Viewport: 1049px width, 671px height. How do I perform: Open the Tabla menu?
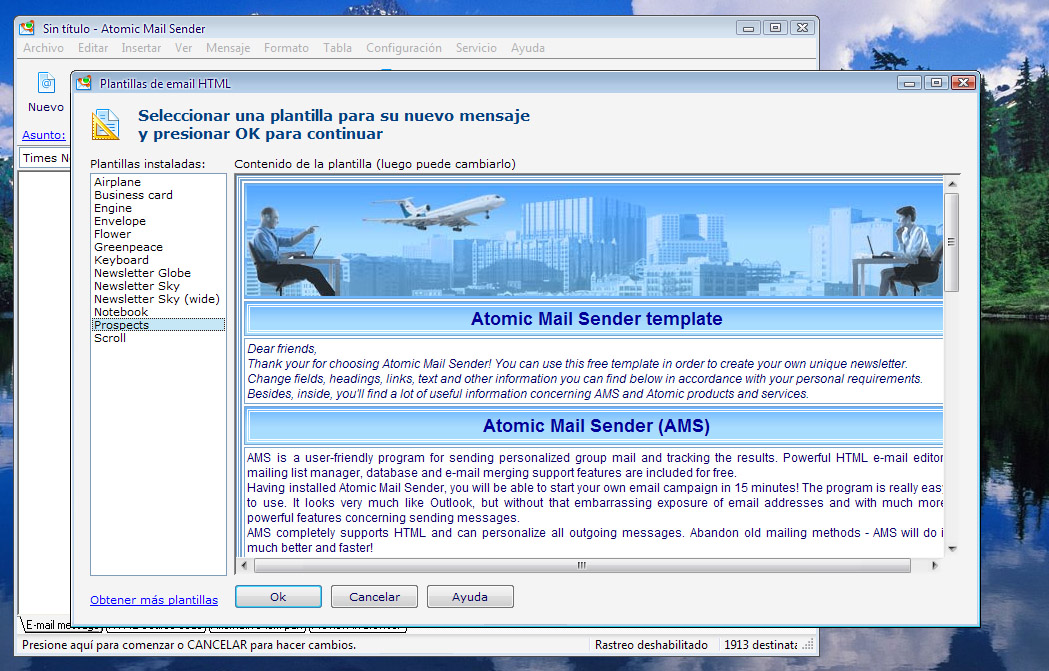[337, 48]
